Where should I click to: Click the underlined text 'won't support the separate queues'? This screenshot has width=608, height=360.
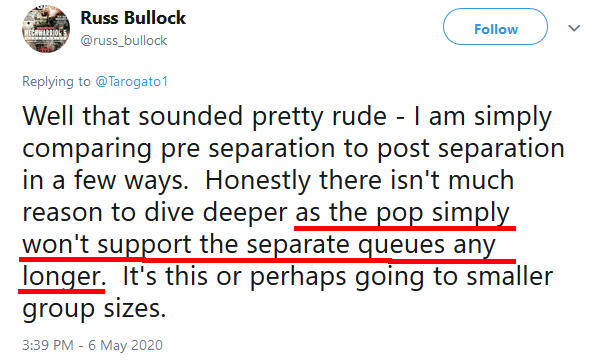pyautogui.click(x=234, y=245)
